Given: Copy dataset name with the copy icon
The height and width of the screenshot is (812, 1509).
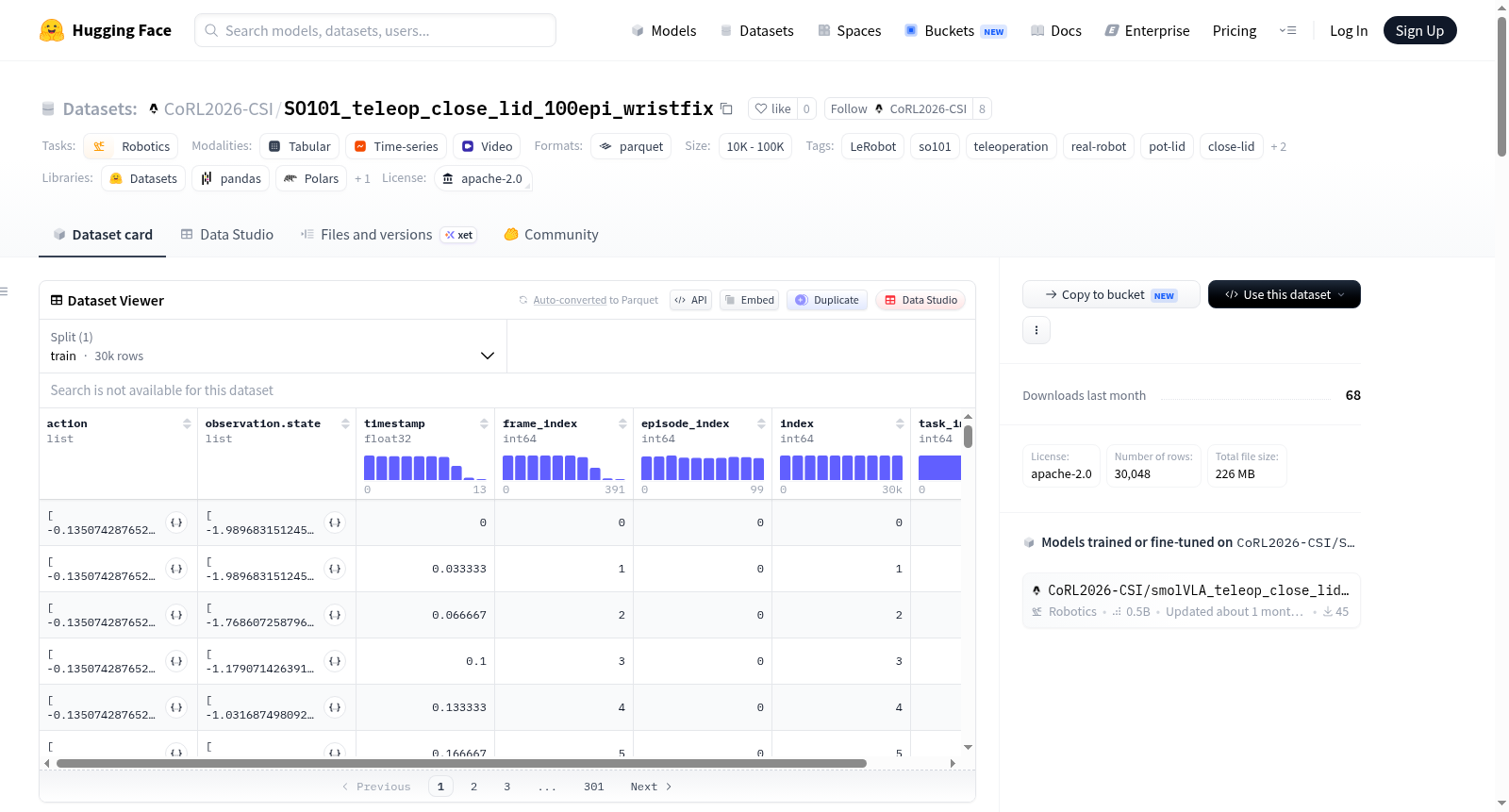Looking at the screenshot, I should coord(726,108).
